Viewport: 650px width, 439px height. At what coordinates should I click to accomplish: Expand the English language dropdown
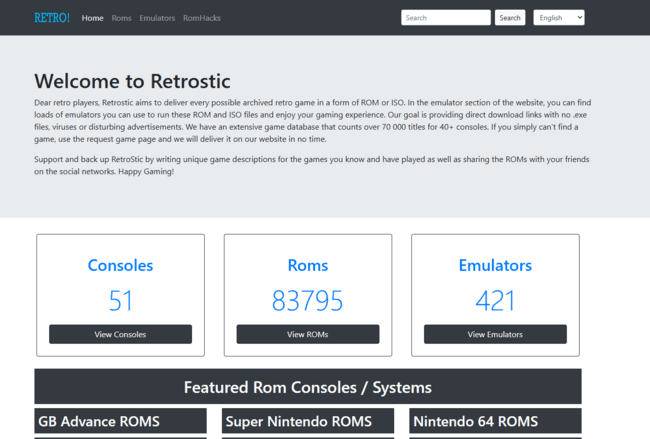(x=559, y=18)
